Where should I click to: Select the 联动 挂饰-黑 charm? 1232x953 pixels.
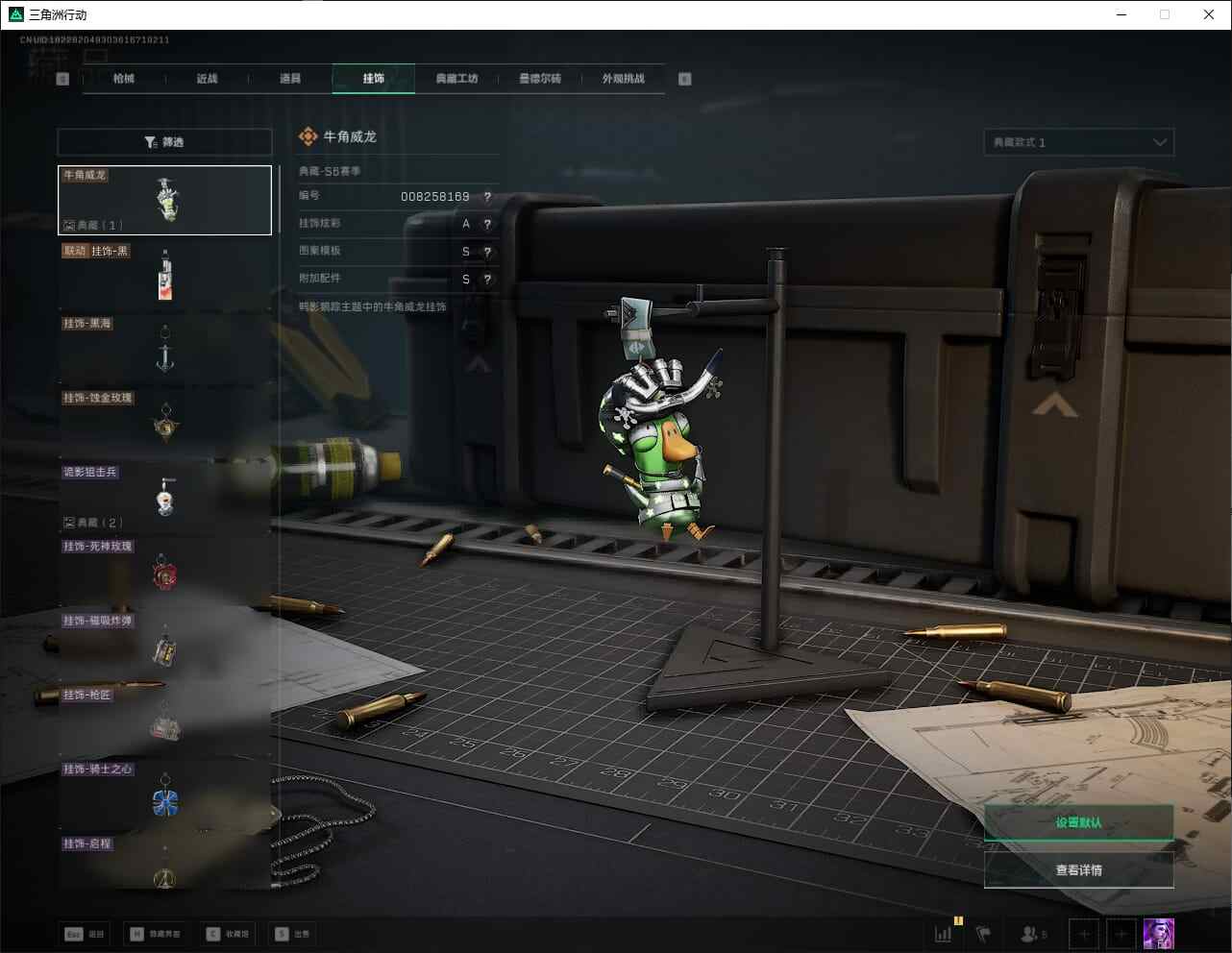pos(164,274)
